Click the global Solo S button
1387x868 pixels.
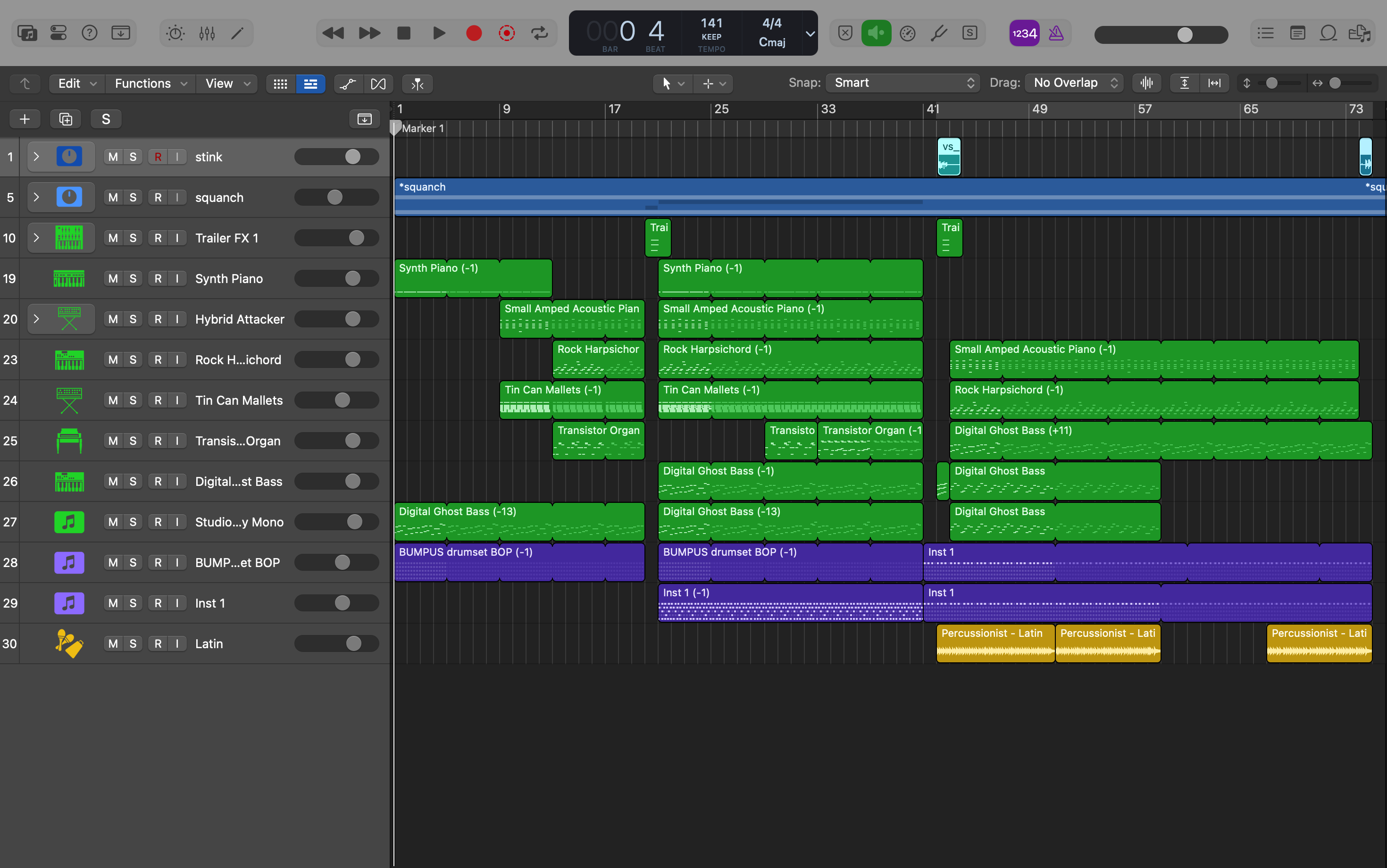106,119
